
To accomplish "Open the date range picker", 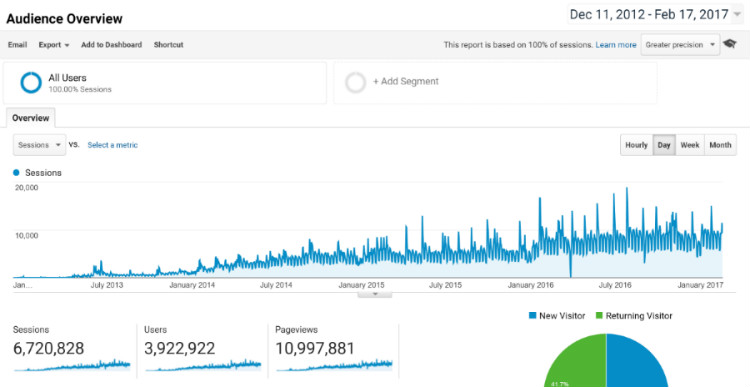I will tap(655, 14).
